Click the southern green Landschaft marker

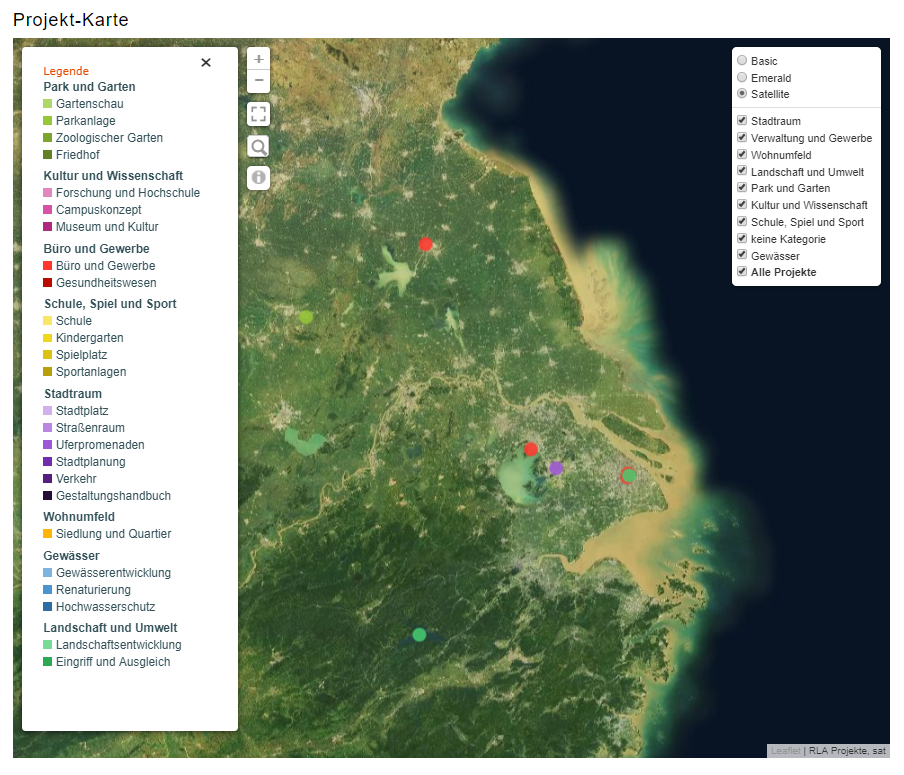pyautogui.click(x=419, y=635)
